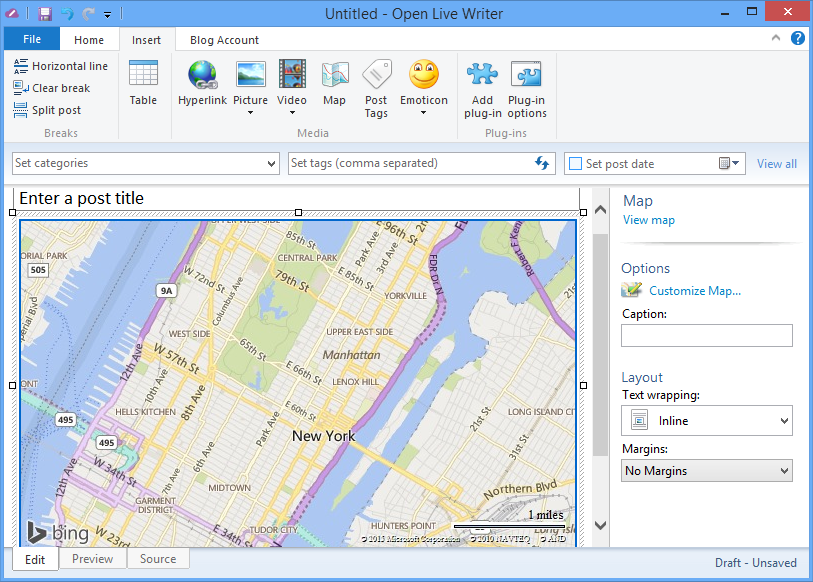
Task: Click the Emoticon smiley icon
Action: pyautogui.click(x=424, y=74)
